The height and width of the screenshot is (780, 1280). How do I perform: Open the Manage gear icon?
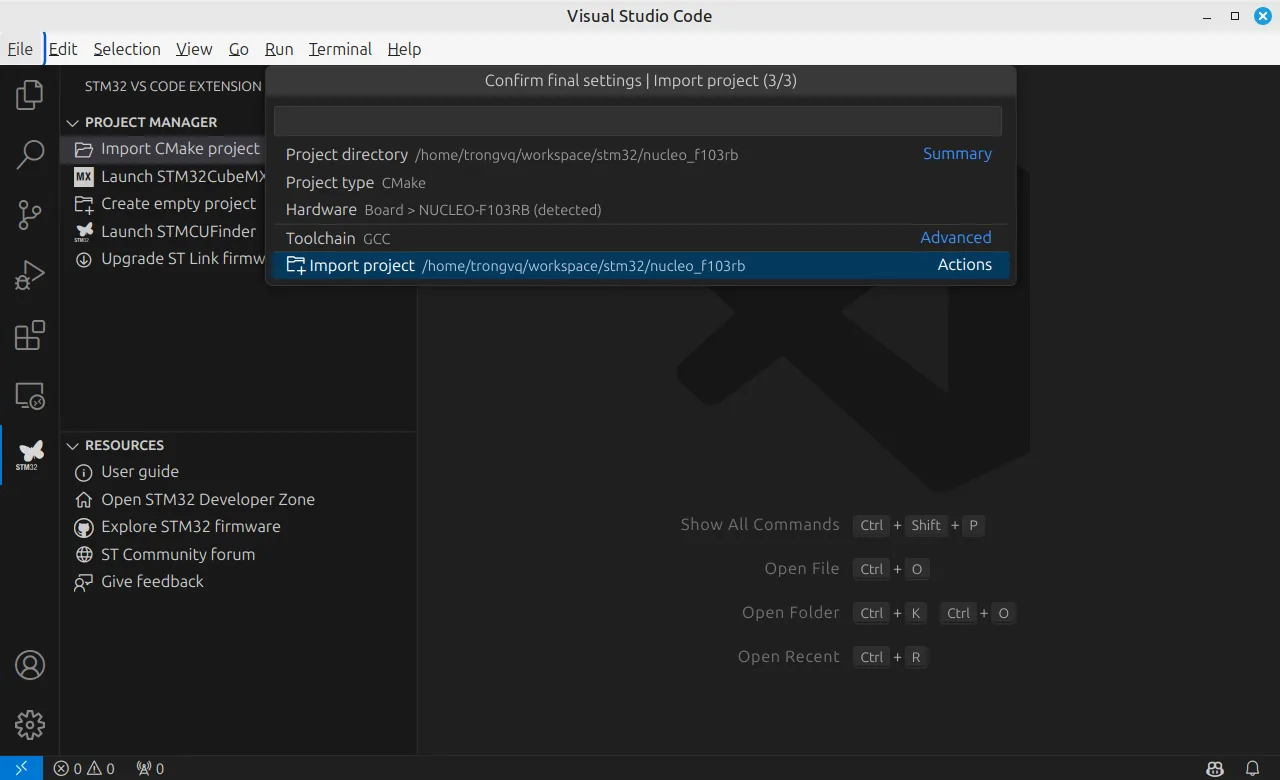click(x=30, y=725)
